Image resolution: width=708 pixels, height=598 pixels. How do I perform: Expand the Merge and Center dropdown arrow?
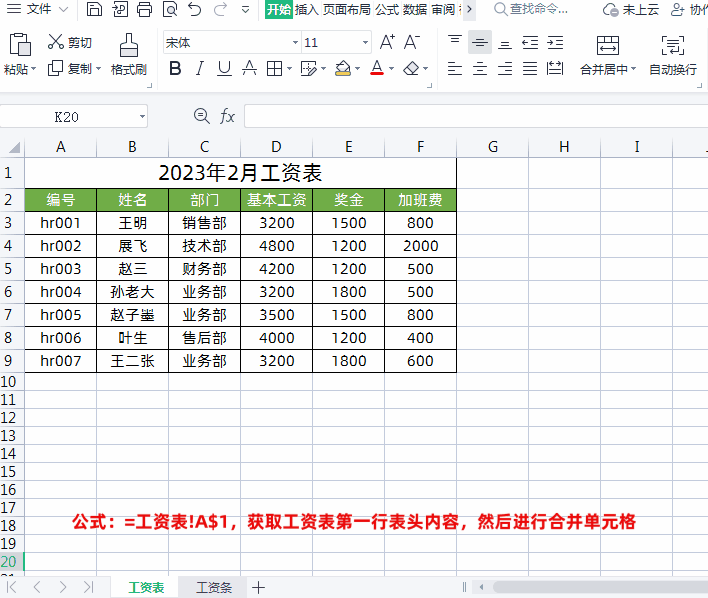[x=633, y=69]
